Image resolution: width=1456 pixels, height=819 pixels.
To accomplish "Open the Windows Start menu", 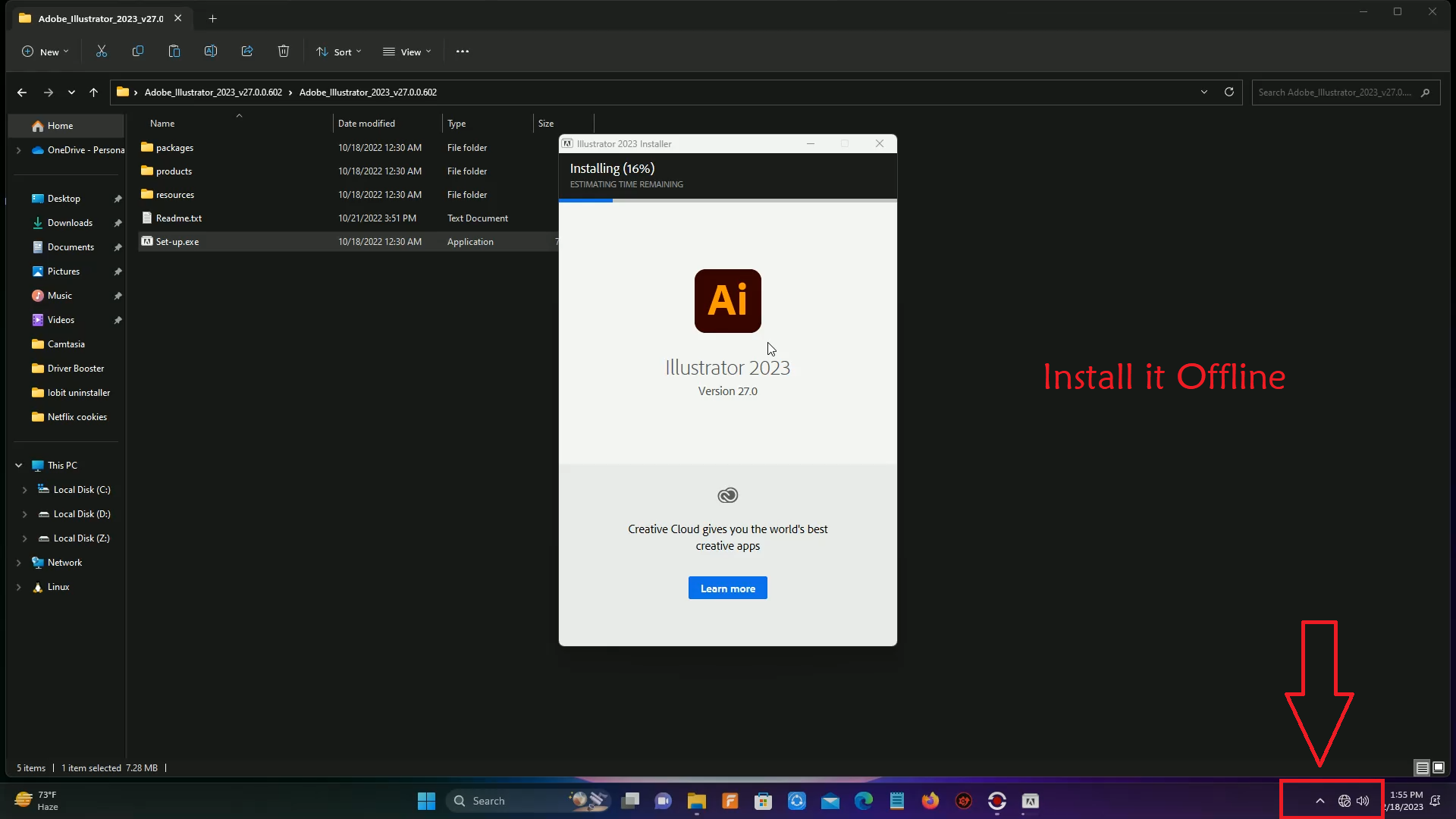I will [427, 801].
